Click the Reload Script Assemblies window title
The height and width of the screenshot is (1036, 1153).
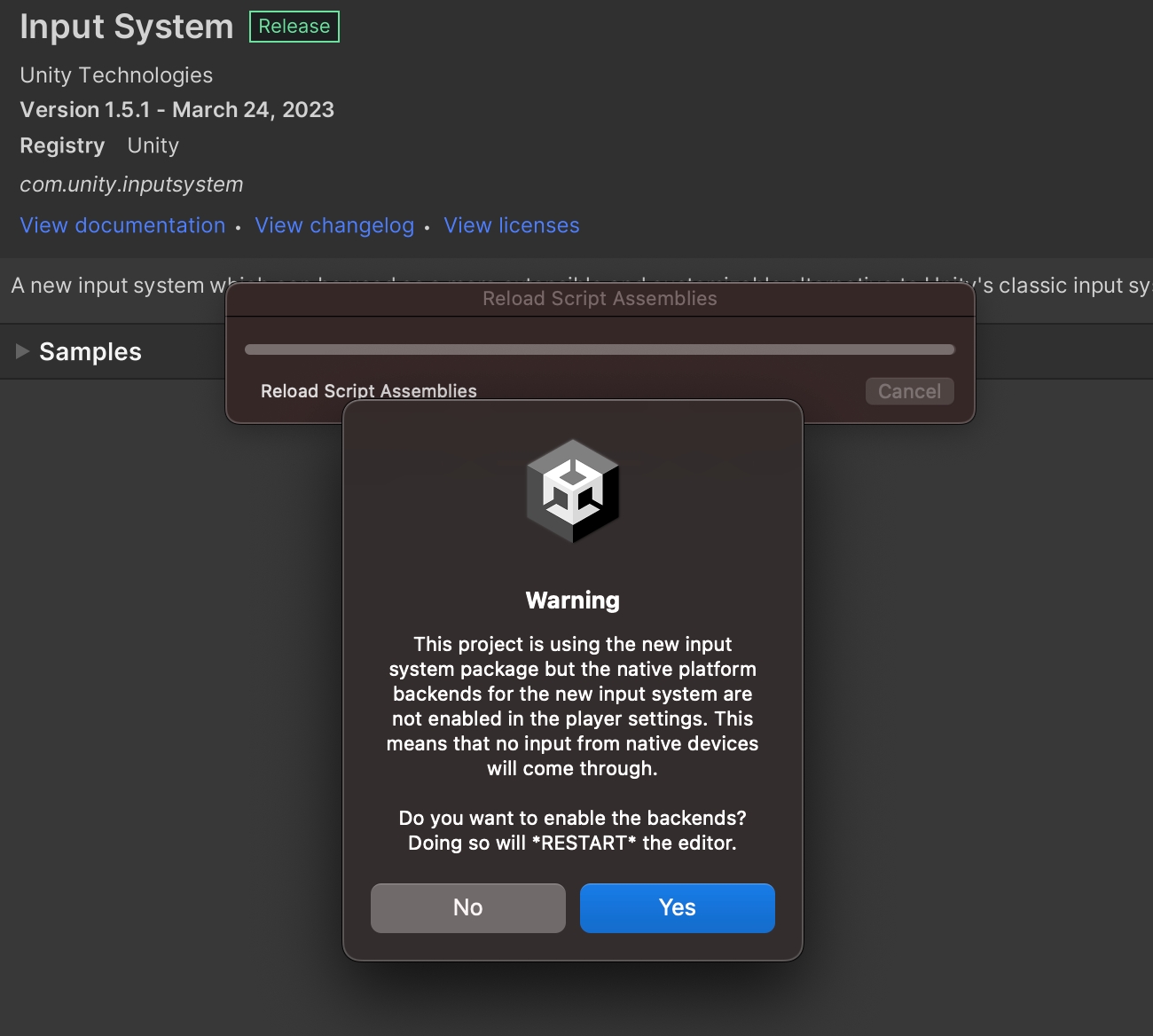(x=600, y=299)
